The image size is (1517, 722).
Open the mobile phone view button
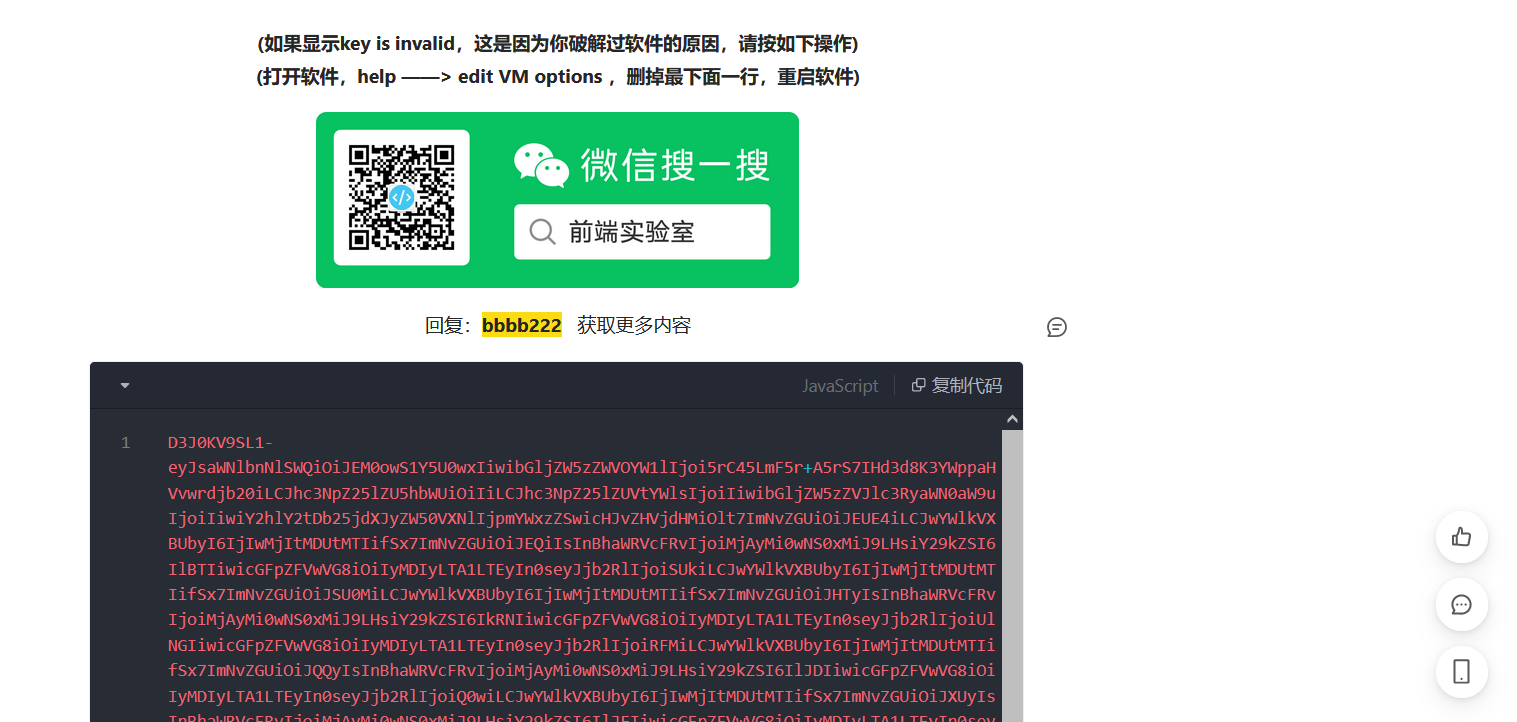(1461, 671)
